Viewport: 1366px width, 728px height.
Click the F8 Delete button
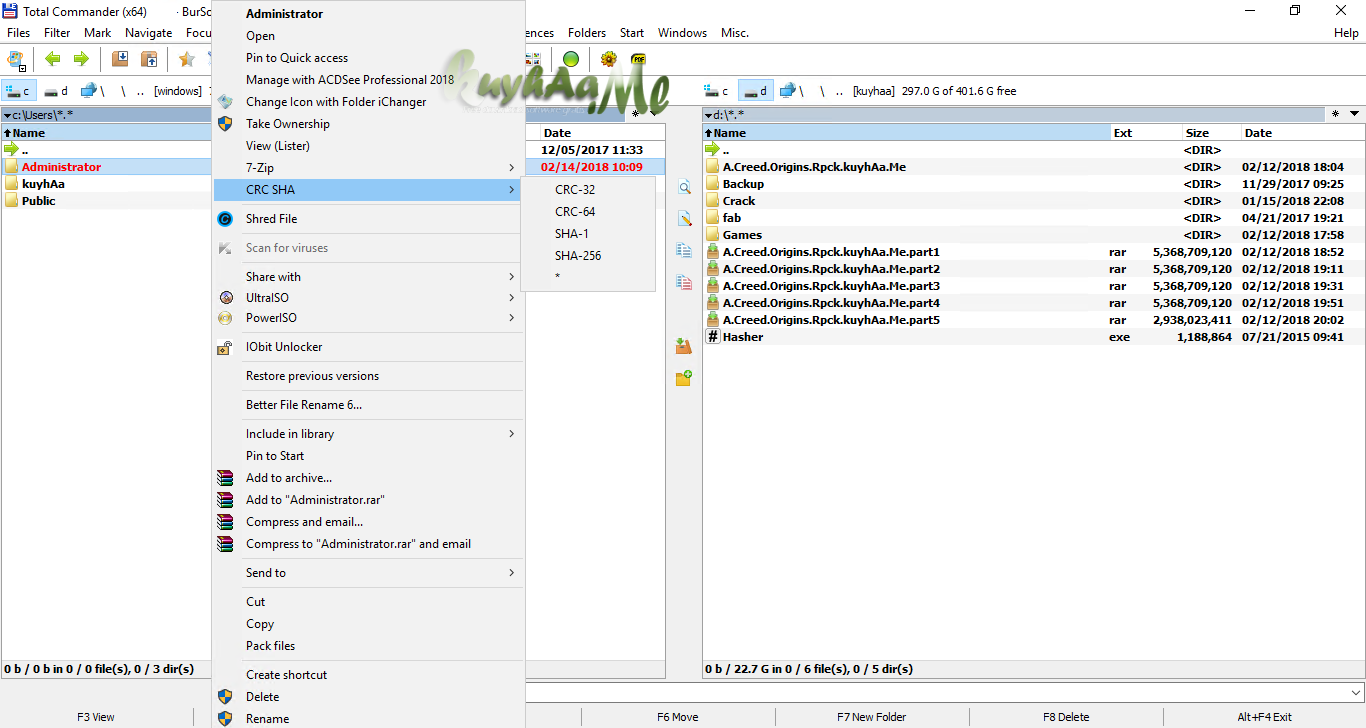point(1066,717)
